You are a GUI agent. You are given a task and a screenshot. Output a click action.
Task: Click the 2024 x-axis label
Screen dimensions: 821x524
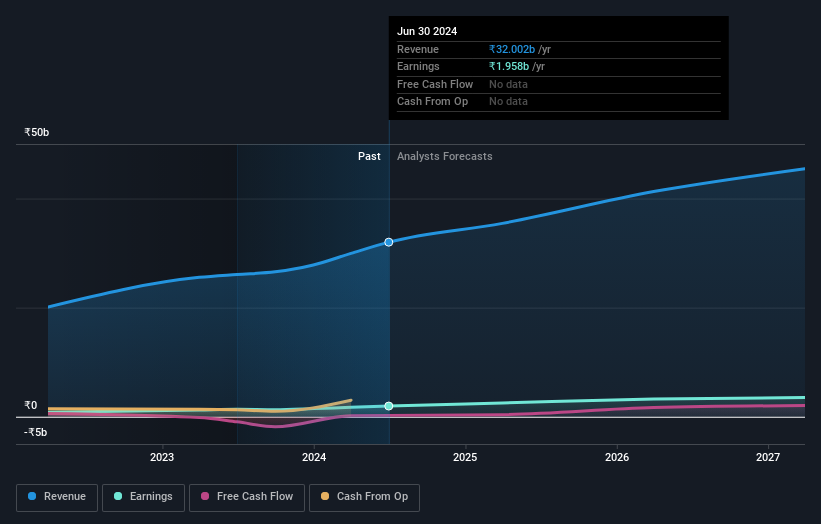pos(314,457)
